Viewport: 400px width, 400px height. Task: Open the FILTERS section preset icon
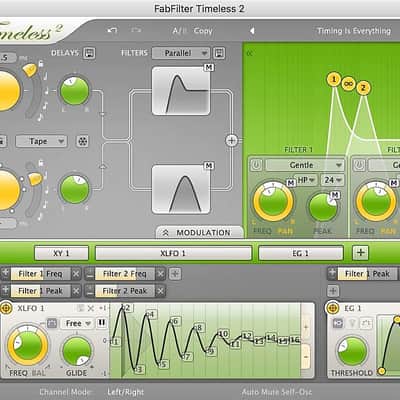point(219,53)
